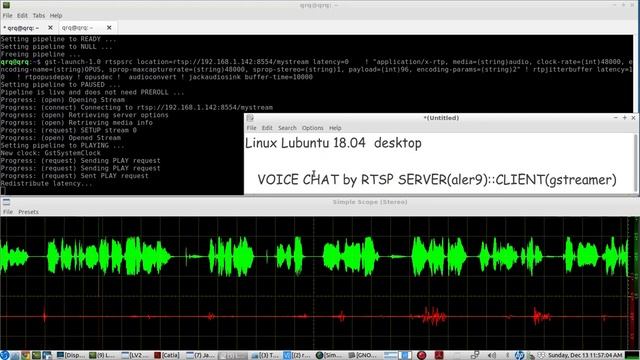Click 'New clock: GstSystemClock' terminal line
Viewport: 640px width, 360px height.
pos(50,153)
